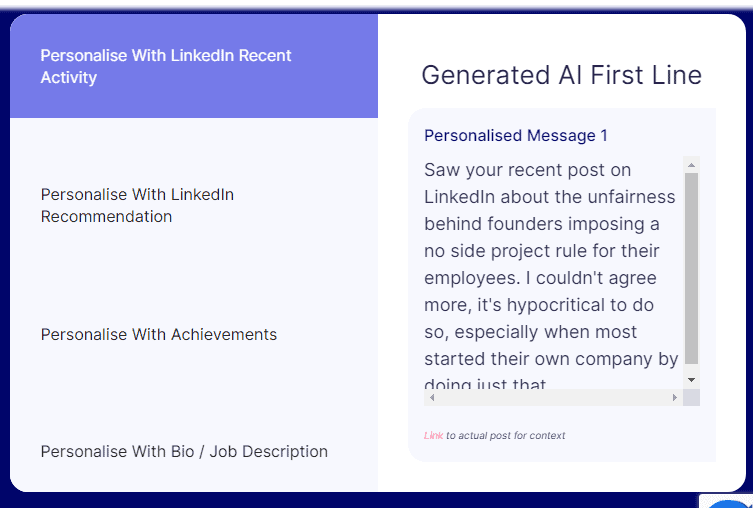
Task: Click the horizontal scrollbar track under message
Action: coord(553,398)
